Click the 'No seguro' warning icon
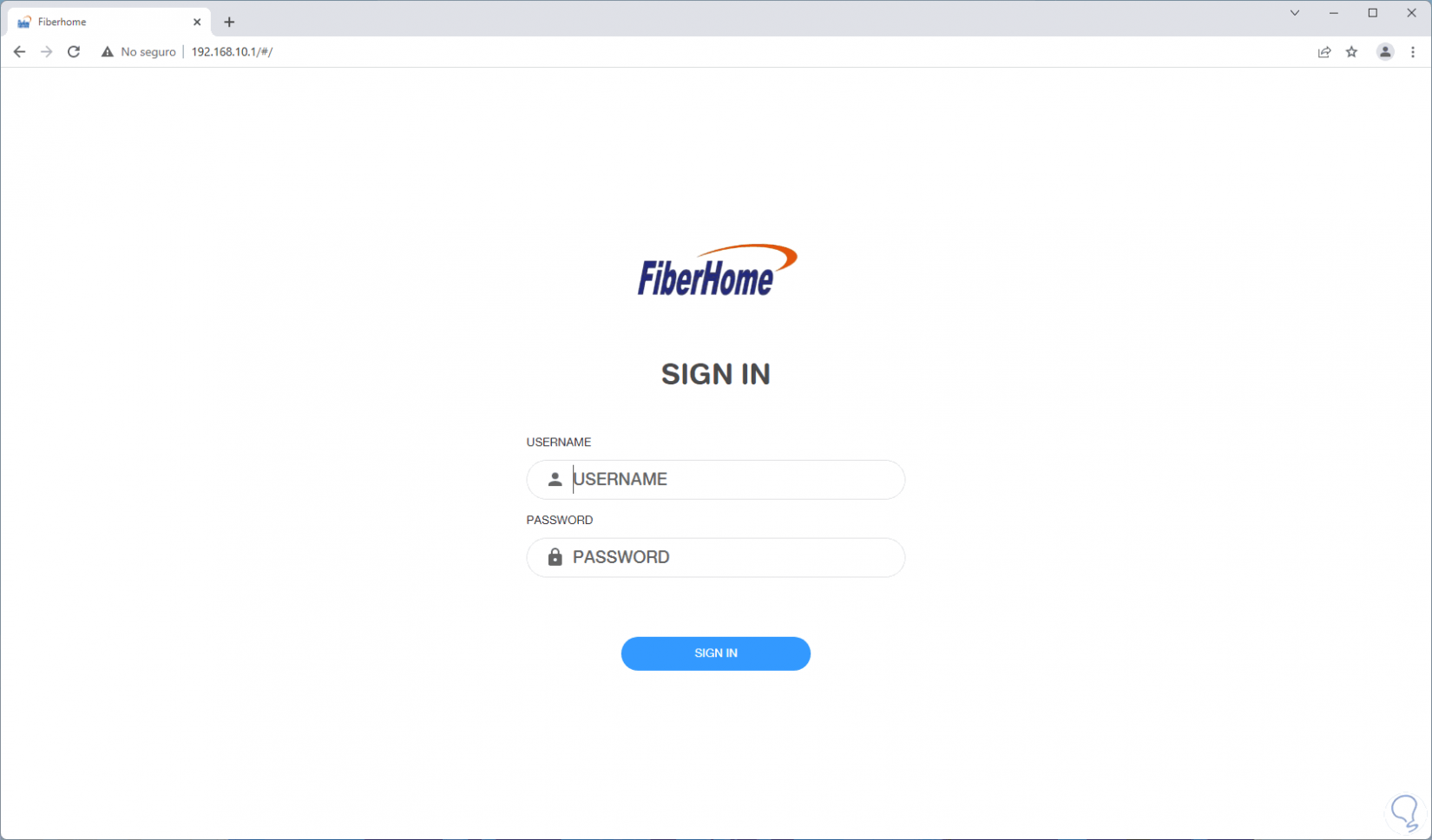The height and width of the screenshot is (840, 1432). pos(108,52)
